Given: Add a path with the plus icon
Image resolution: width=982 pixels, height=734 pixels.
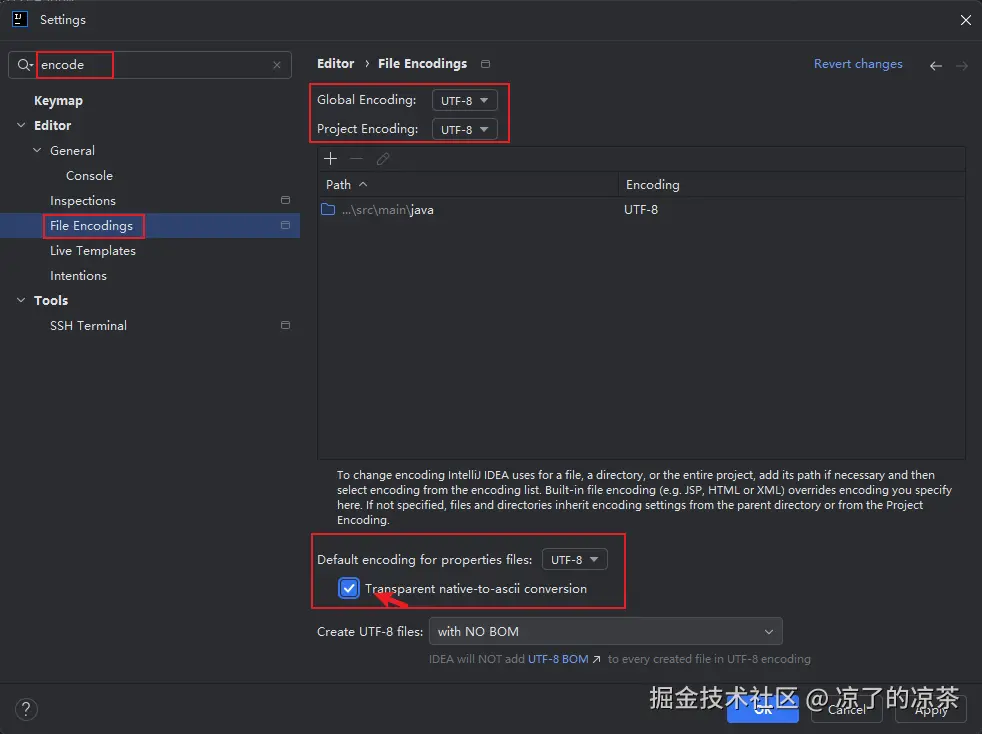Looking at the screenshot, I should [331, 159].
